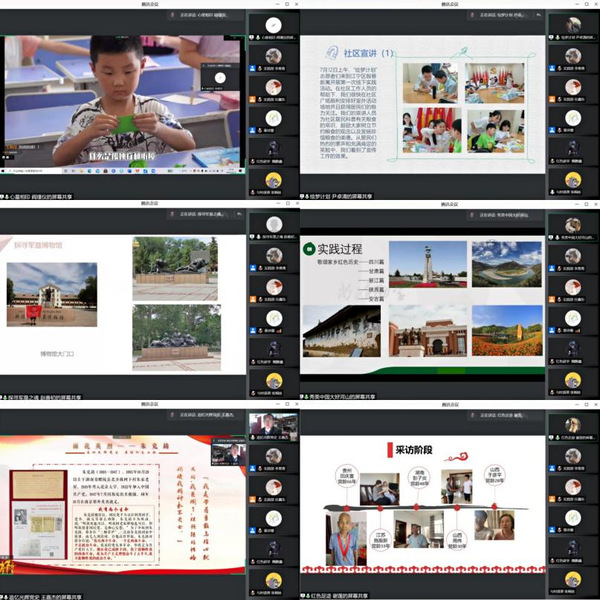Click the top participant avatar beside the 社区宣讲 slide
Screen dimensions: 600x600
click(x=572, y=24)
